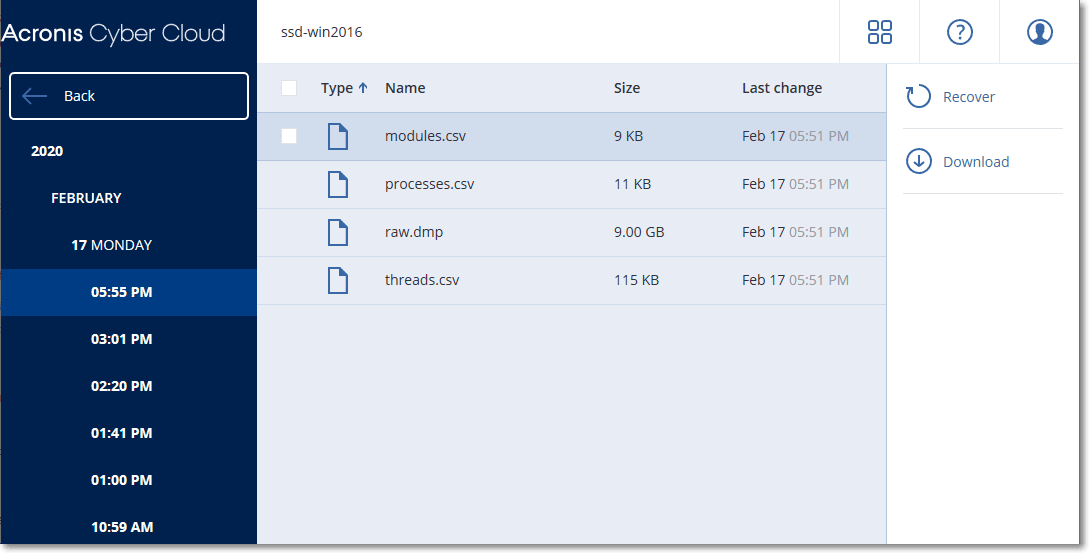Open the 10:59 AM recovery point
The height and width of the screenshot is (553, 1089).
(121, 527)
